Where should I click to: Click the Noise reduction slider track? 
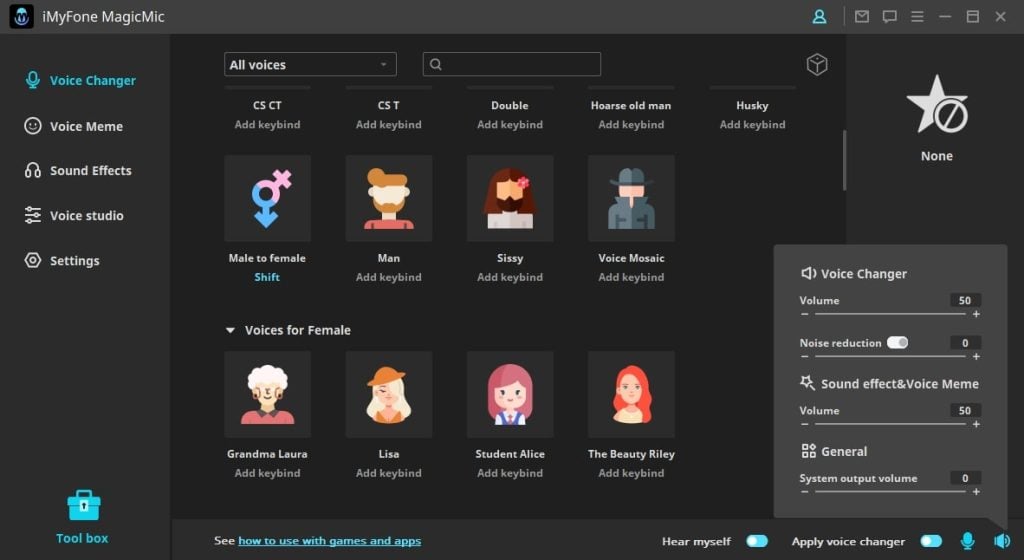point(890,356)
